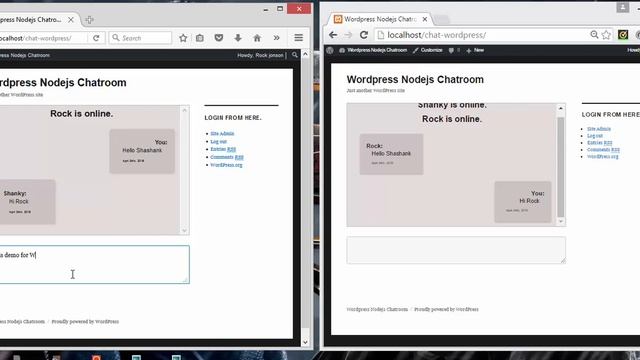This screenshot has height=360, width=640.
Task: Open Wordpress Nodejs Chatroom admin bar item in Chrome
Action: click(x=373, y=50)
